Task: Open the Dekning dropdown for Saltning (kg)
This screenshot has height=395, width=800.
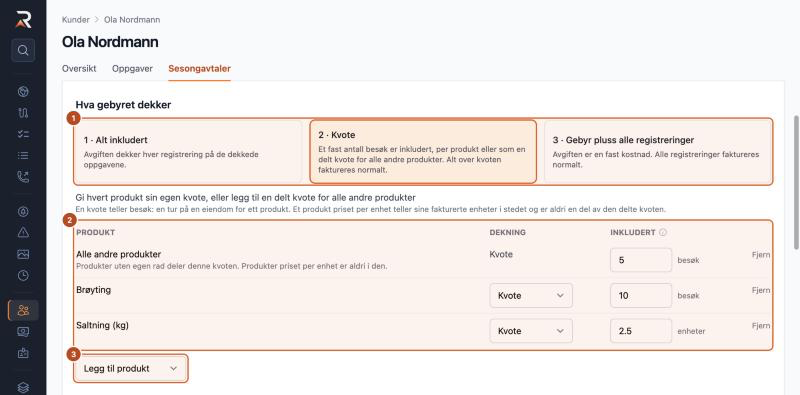Action: [x=531, y=331]
